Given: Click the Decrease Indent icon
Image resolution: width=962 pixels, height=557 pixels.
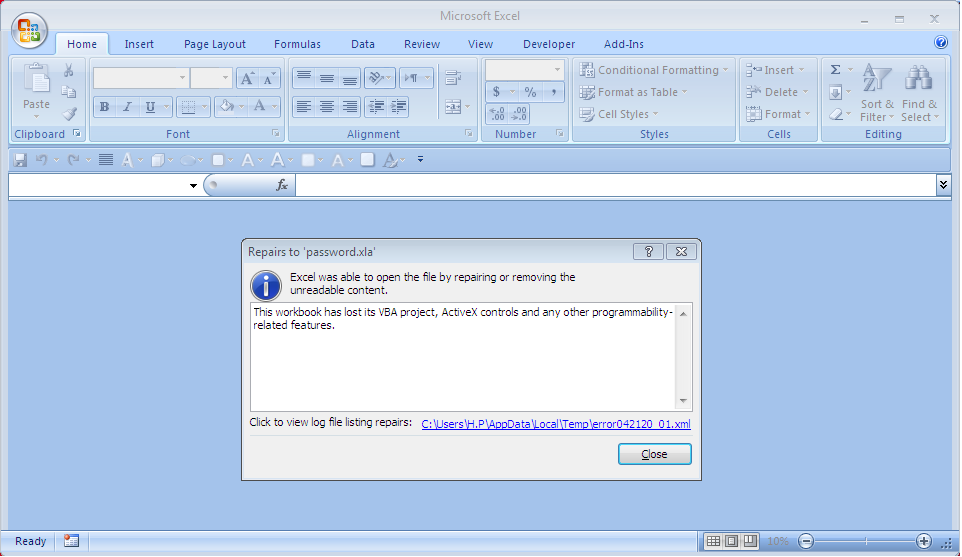Looking at the screenshot, I should click(x=375, y=107).
